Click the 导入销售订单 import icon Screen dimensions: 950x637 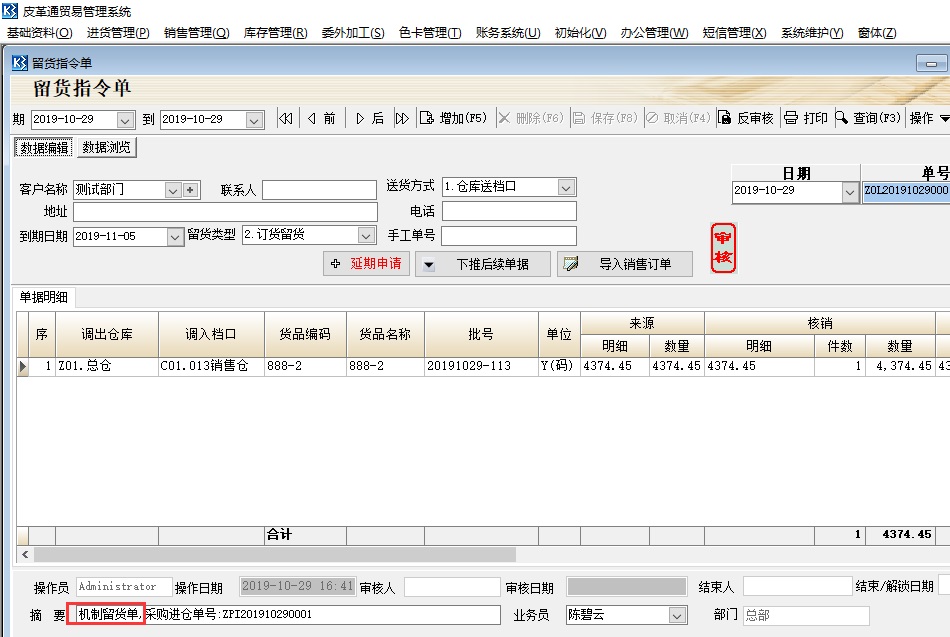[x=570, y=263]
